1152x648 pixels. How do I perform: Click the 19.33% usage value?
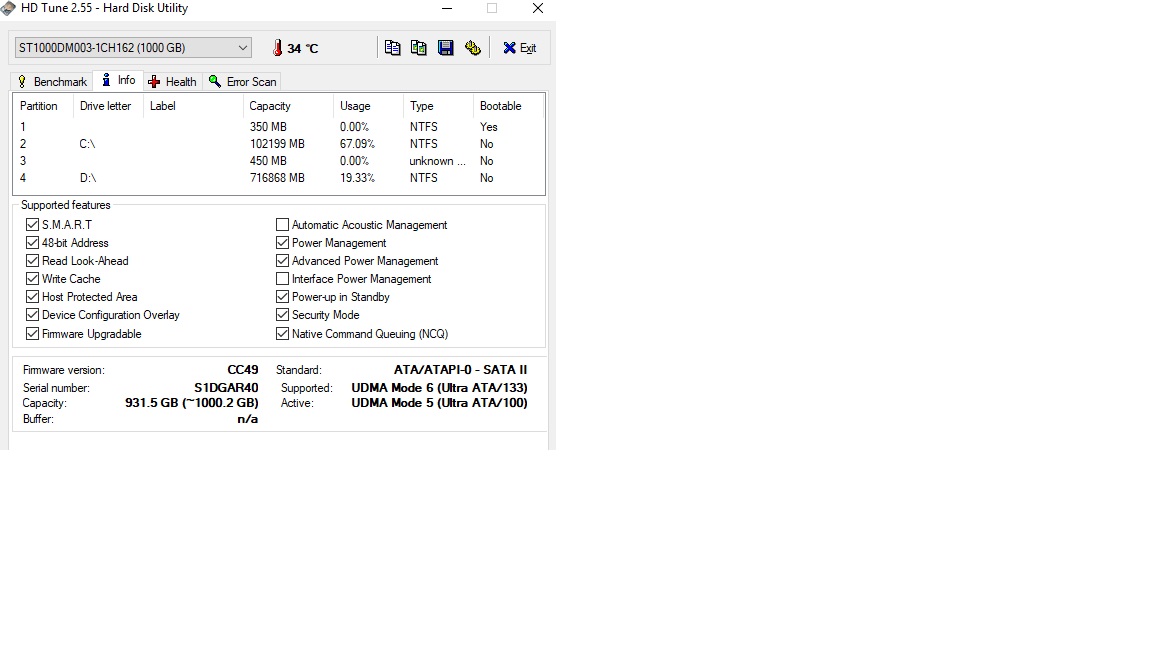click(357, 178)
